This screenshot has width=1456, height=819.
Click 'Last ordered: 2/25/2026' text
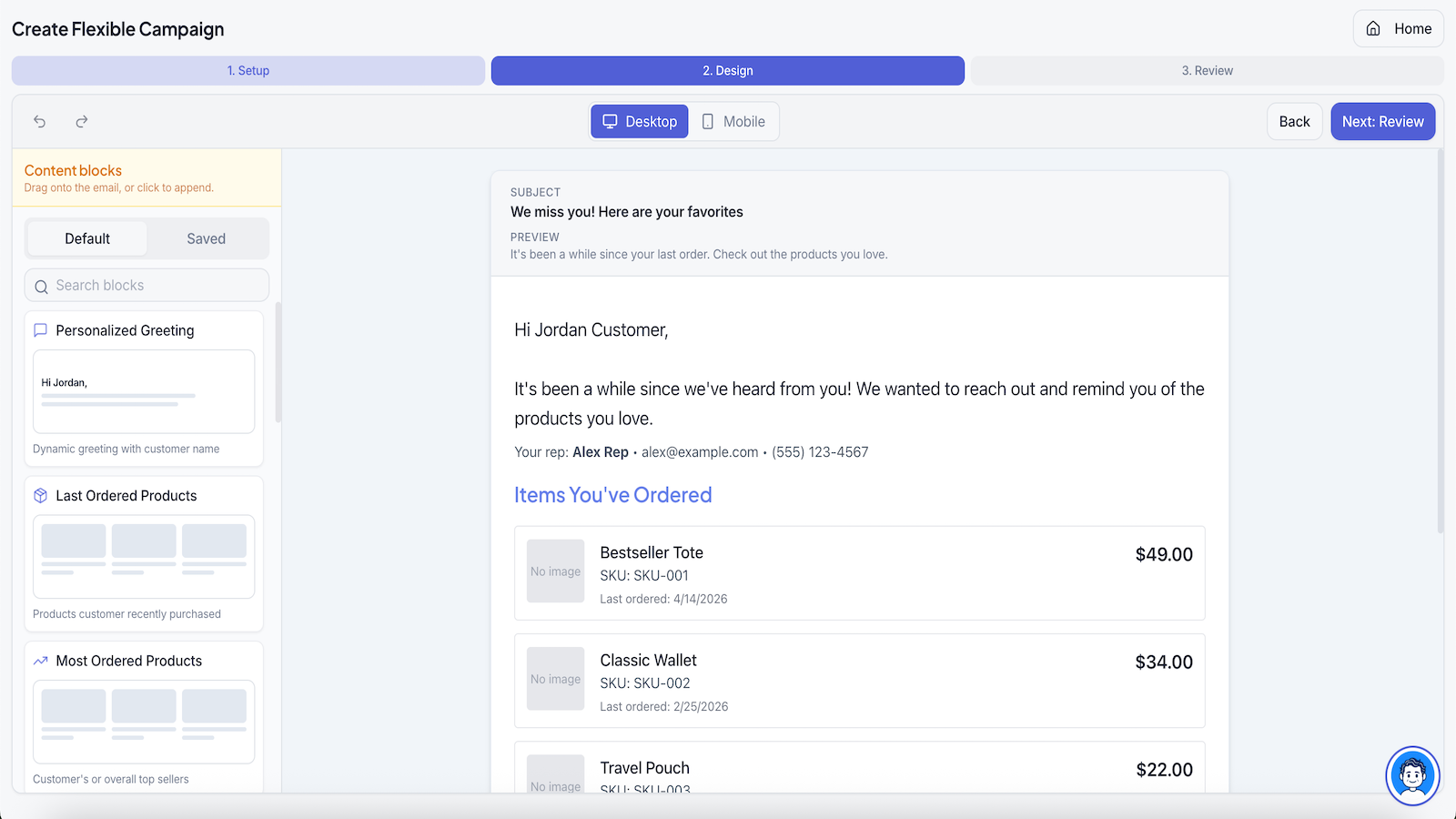click(664, 707)
